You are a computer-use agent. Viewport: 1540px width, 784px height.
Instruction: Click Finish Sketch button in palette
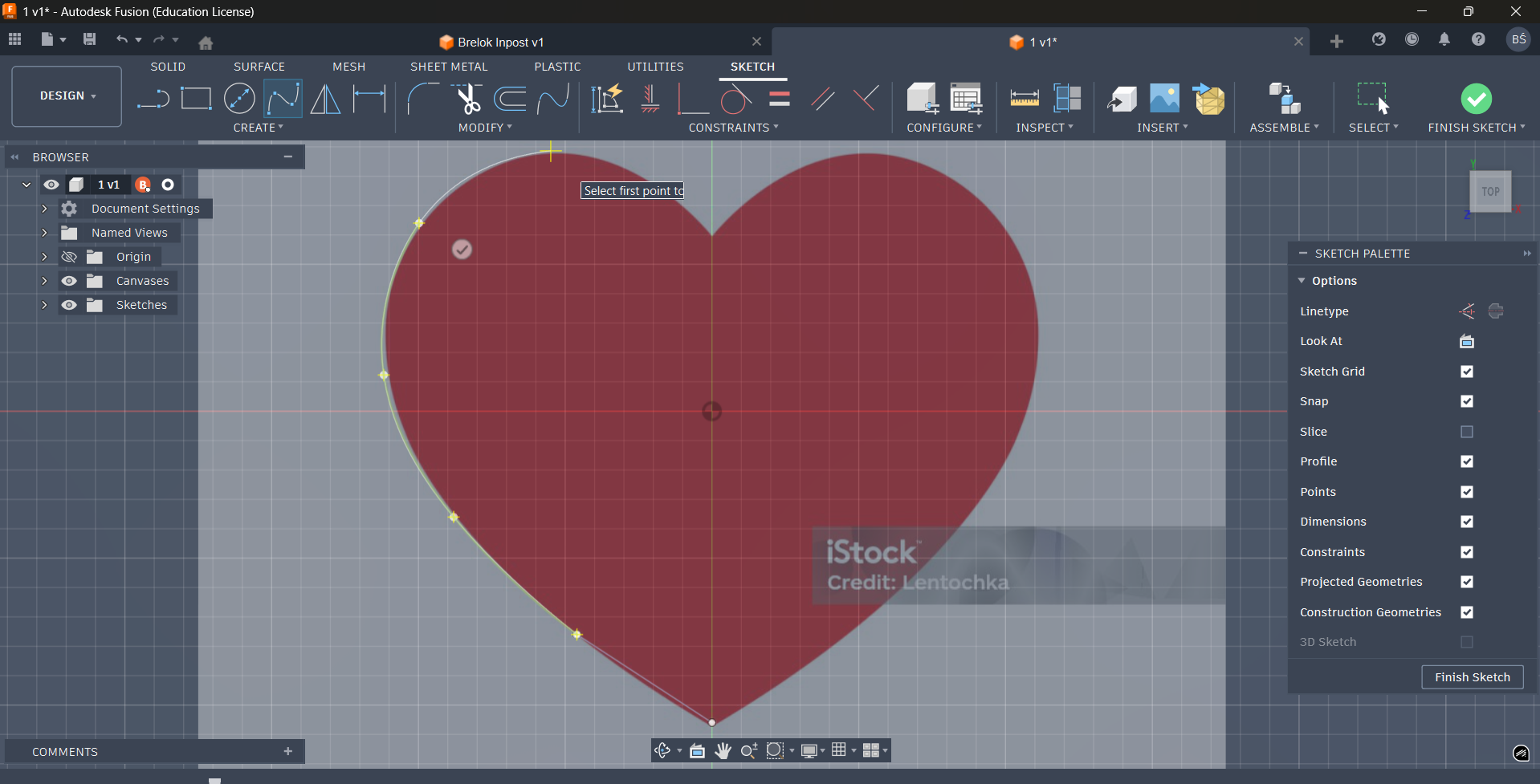pos(1472,677)
